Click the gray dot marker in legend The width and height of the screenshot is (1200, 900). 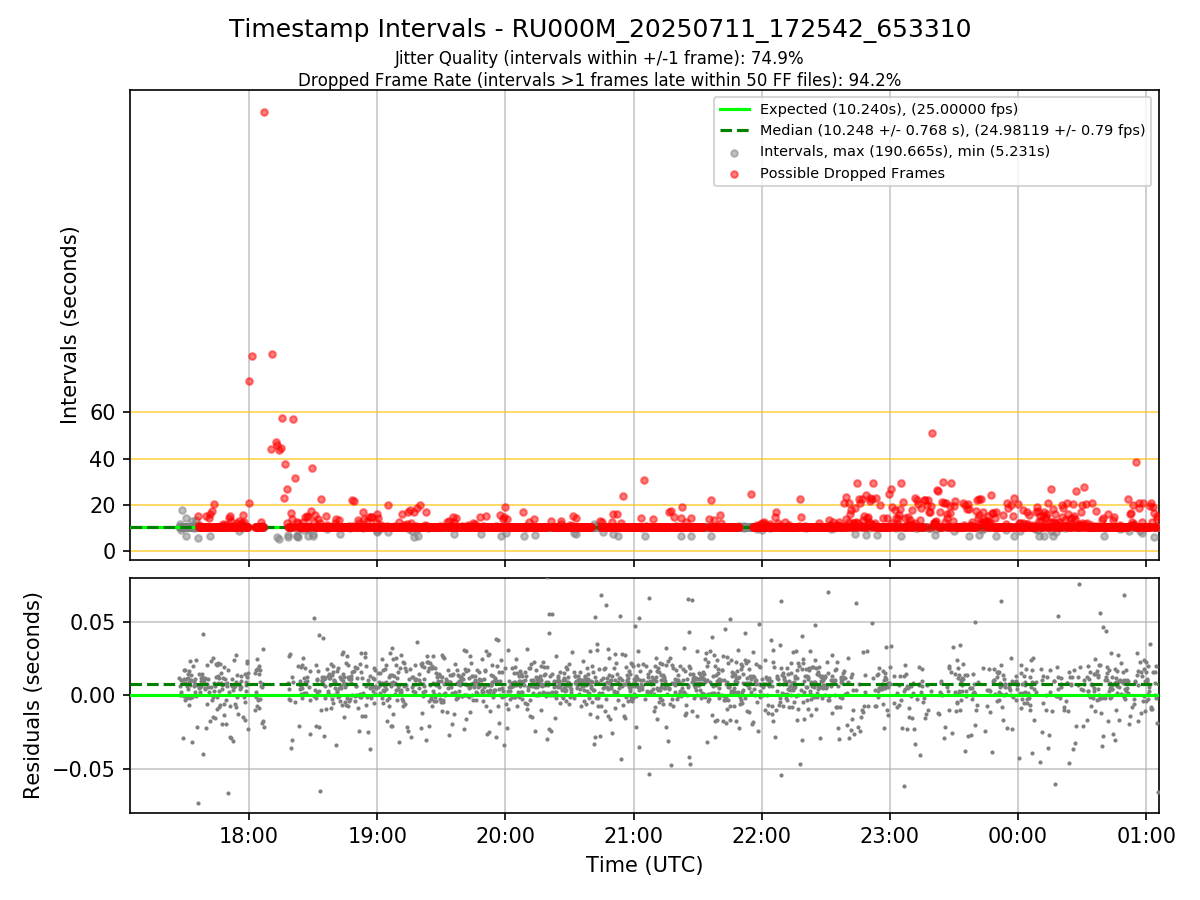(735, 153)
